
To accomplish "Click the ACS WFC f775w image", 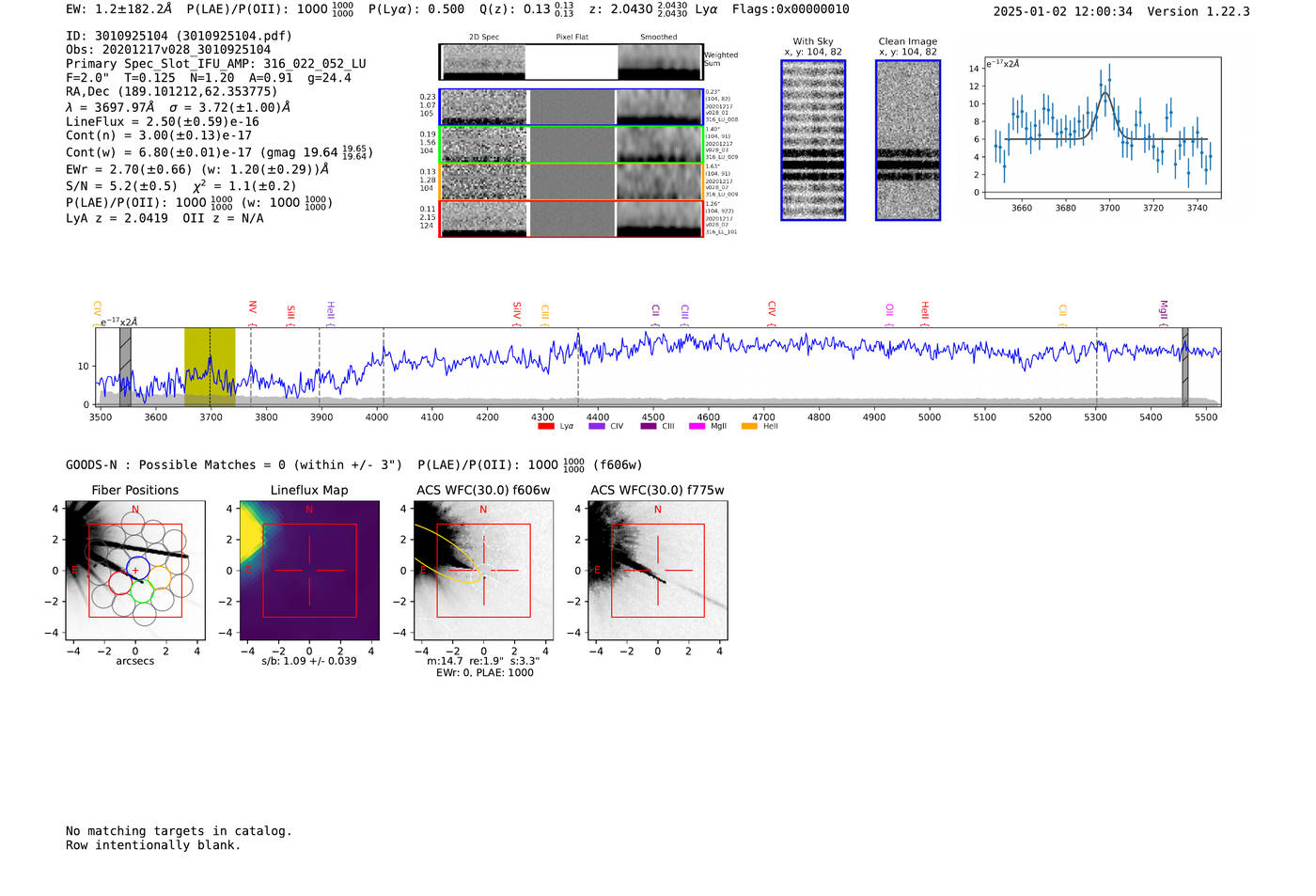I will tap(658, 570).
